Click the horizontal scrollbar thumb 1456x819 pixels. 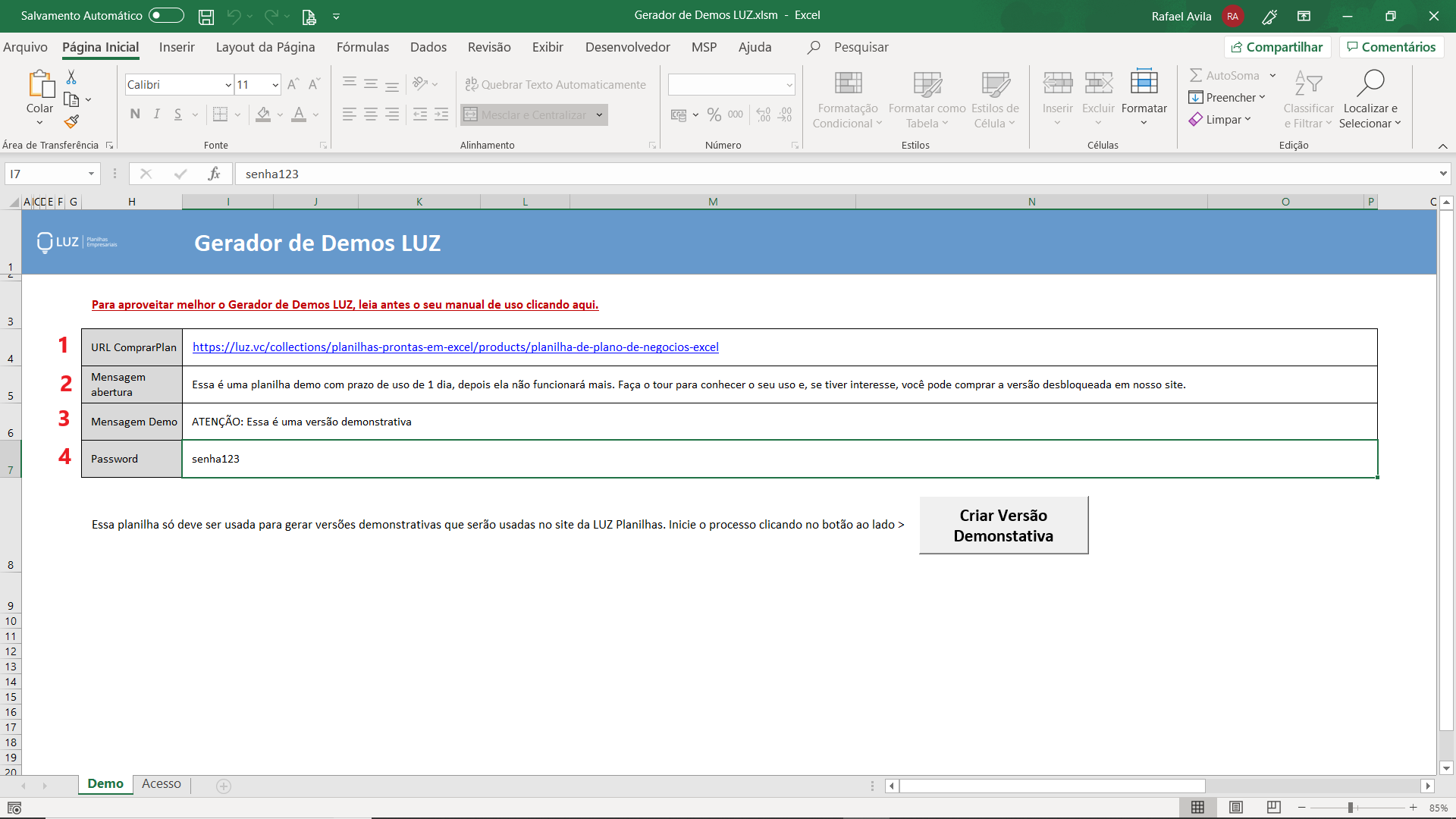click(1052, 786)
